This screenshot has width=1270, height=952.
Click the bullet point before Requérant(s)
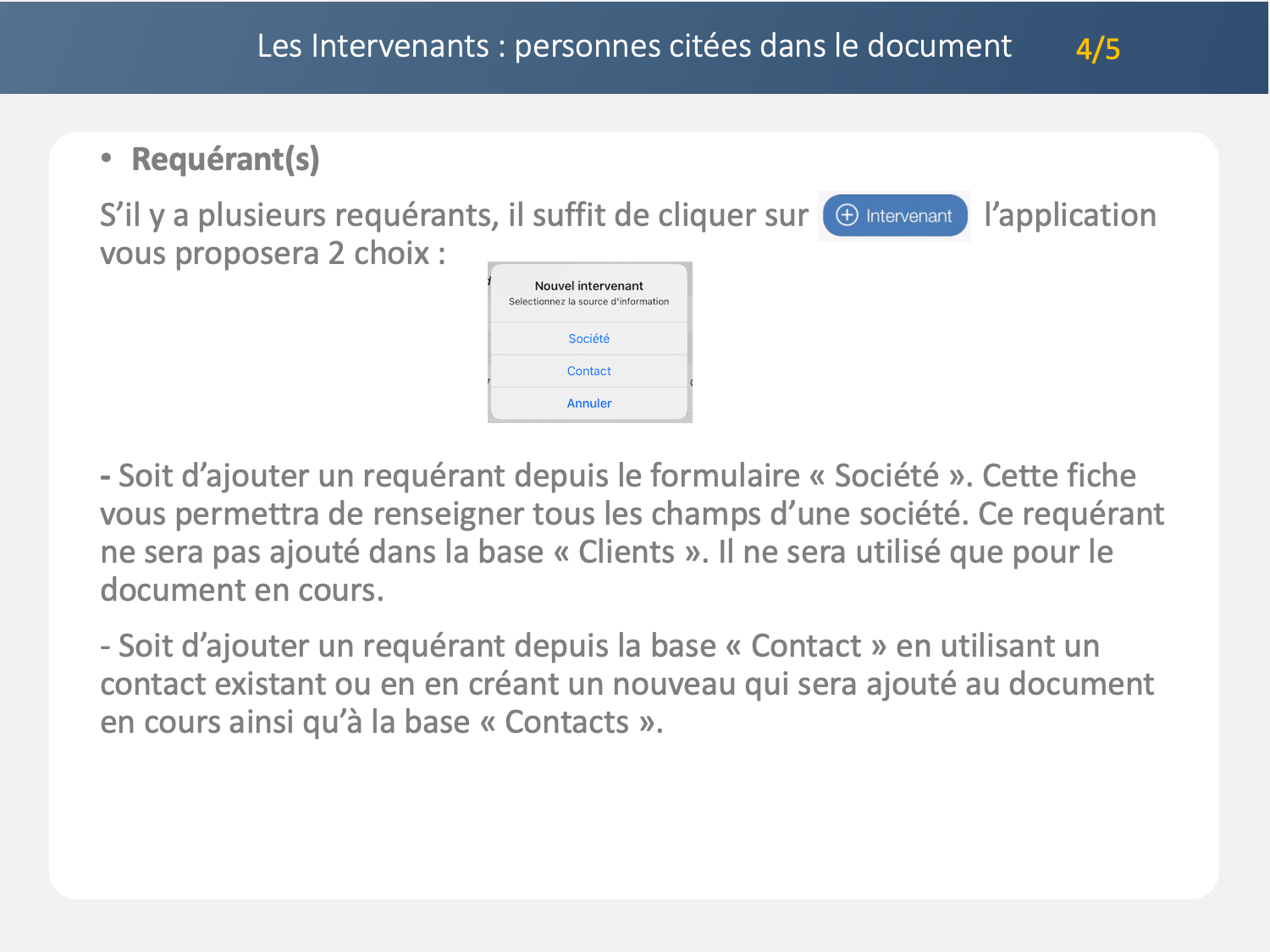[x=106, y=157]
